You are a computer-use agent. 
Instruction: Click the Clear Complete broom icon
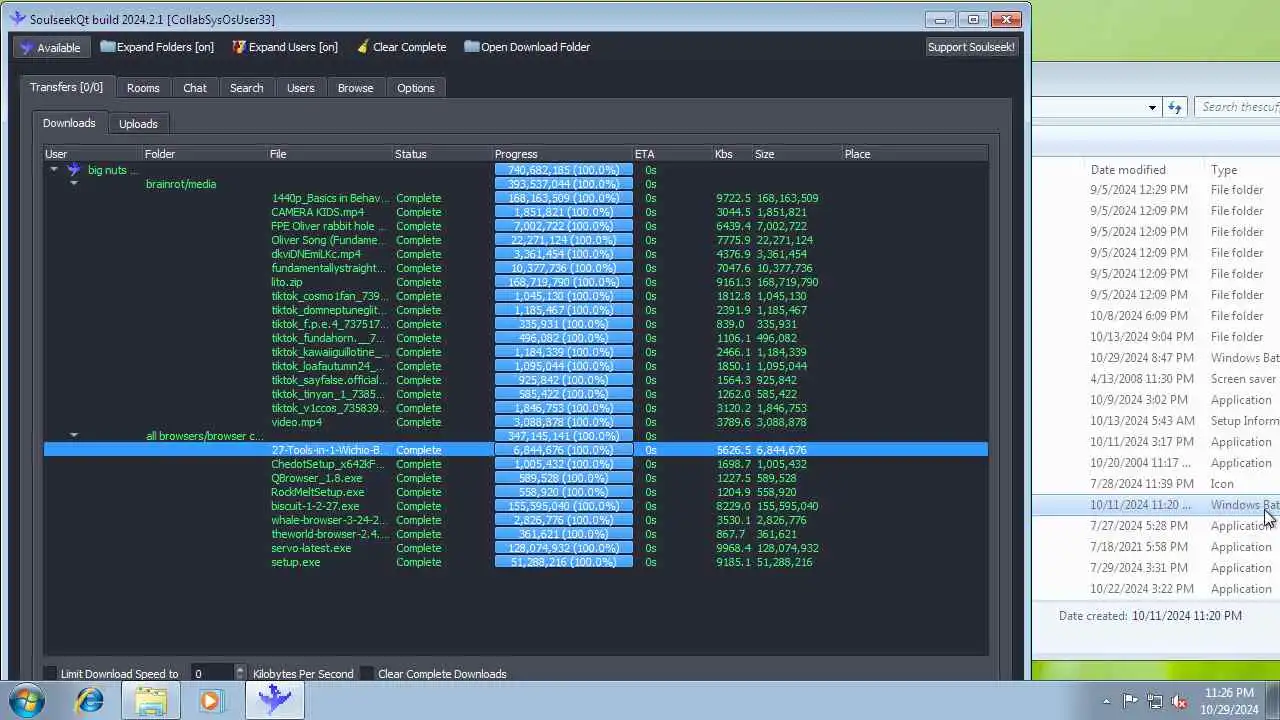coord(363,47)
